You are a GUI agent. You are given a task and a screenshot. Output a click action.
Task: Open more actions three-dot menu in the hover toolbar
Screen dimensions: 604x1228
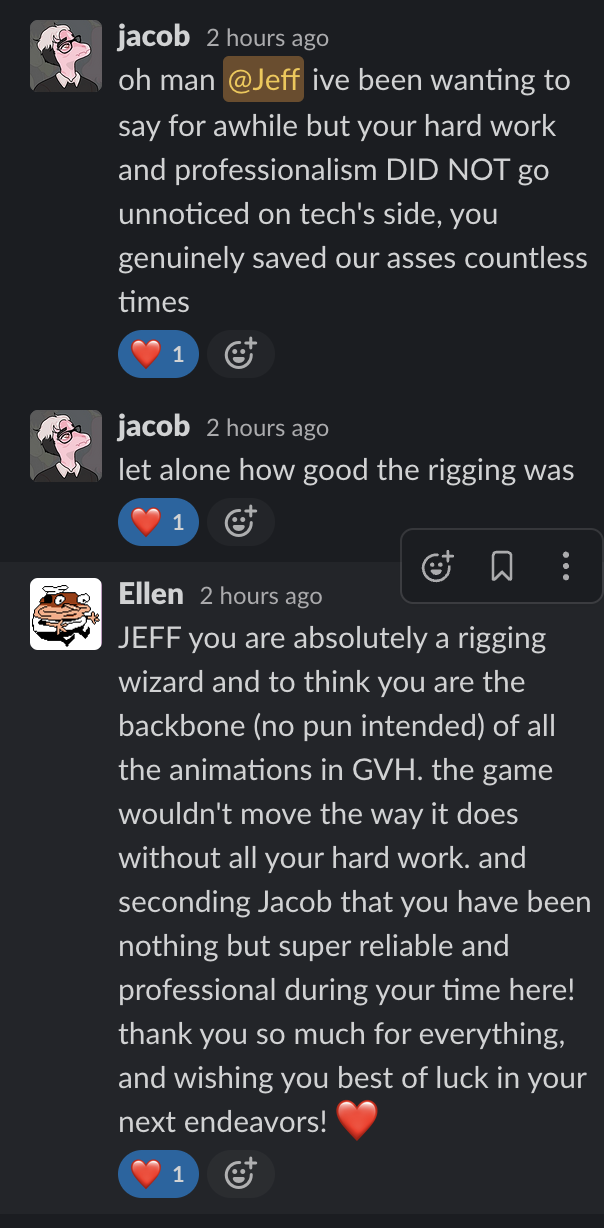click(x=566, y=566)
